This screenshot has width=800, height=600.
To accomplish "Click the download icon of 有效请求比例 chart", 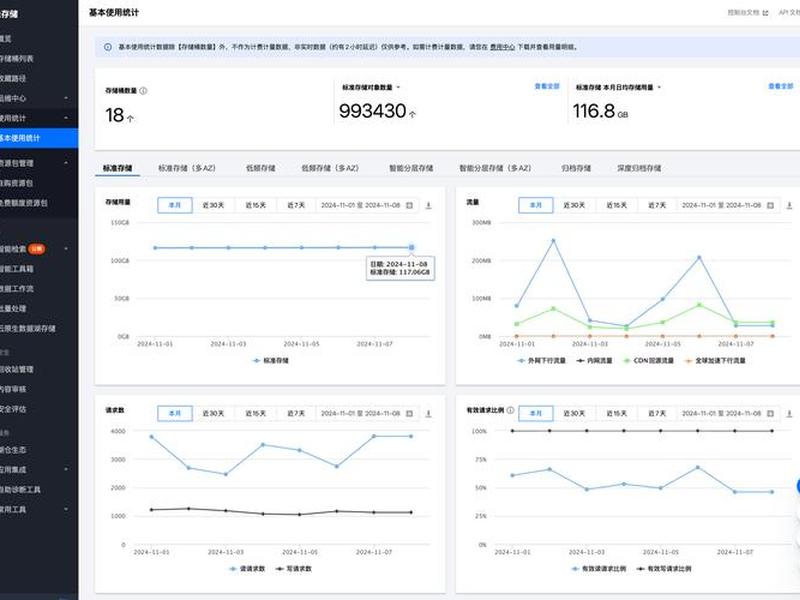I will (x=789, y=413).
